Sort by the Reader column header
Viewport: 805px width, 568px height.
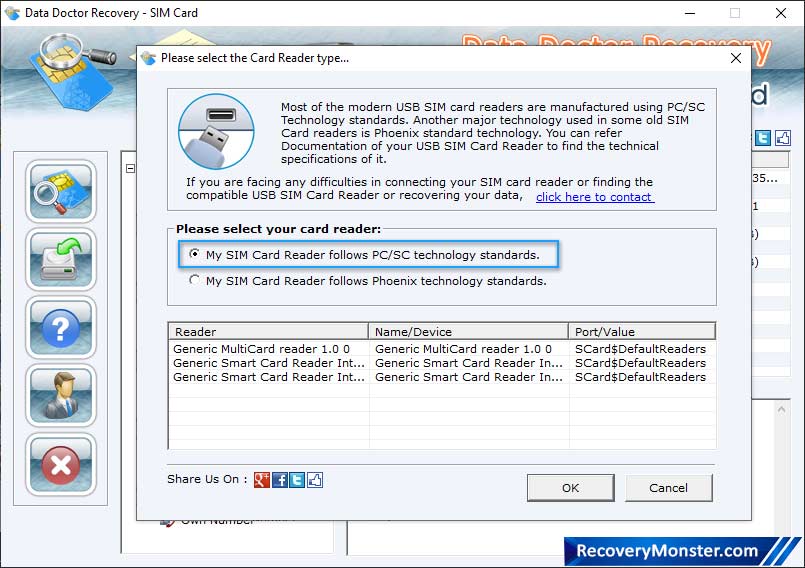tap(269, 331)
